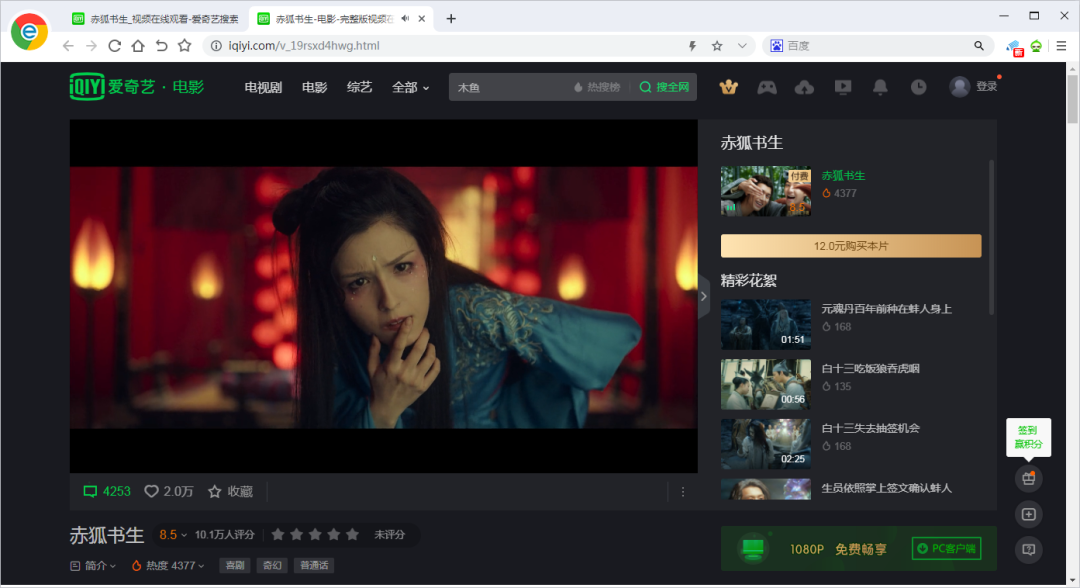The width and height of the screenshot is (1080, 588).
Task: Click the user avatar icon
Action: (x=959, y=87)
